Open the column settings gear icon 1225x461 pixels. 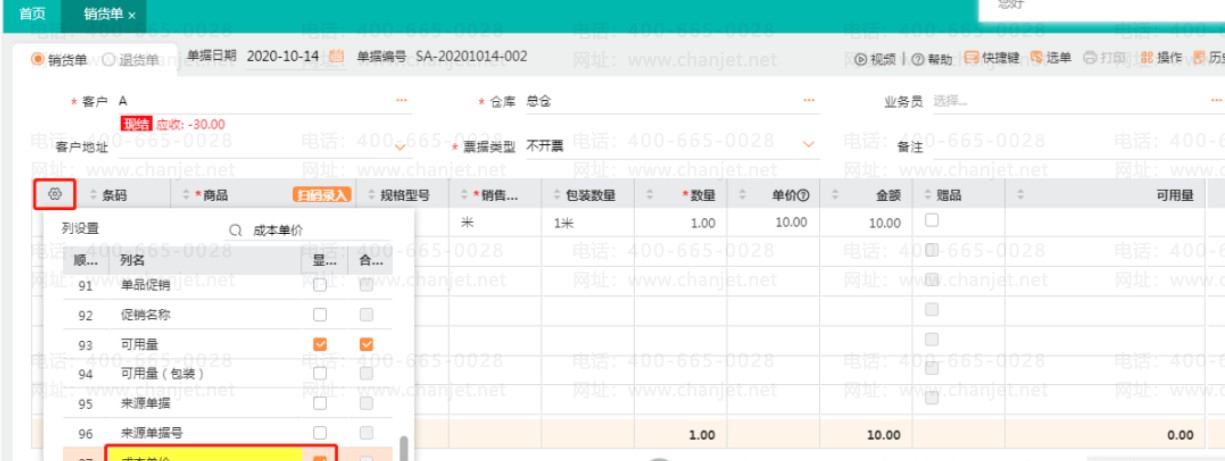pos(54,195)
